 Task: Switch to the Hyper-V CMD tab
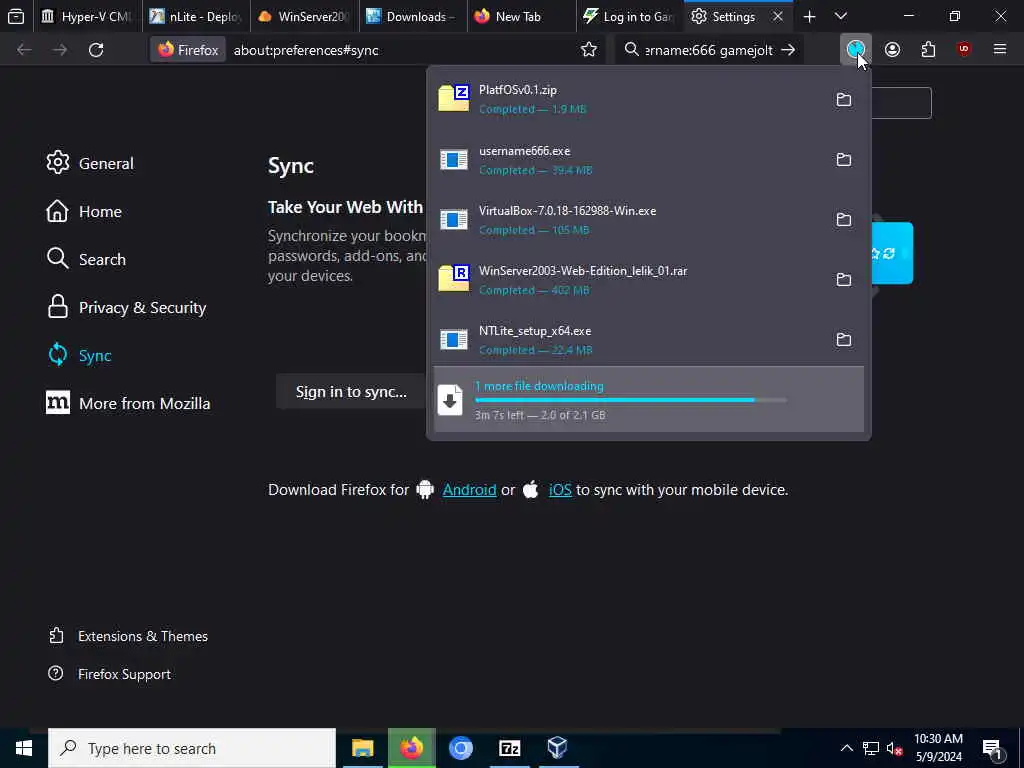[88, 16]
